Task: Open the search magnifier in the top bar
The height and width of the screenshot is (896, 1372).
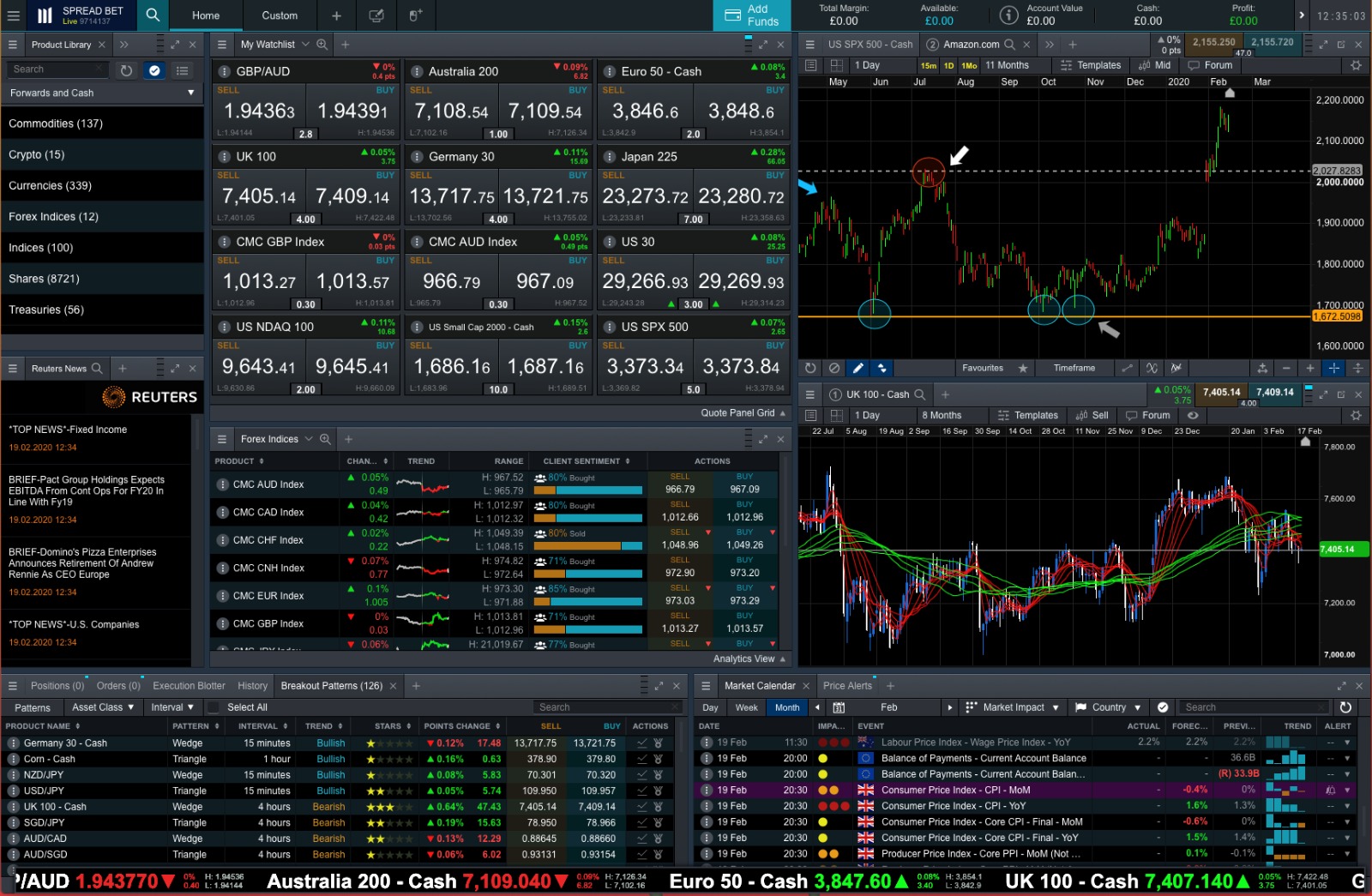Action: tap(152, 15)
